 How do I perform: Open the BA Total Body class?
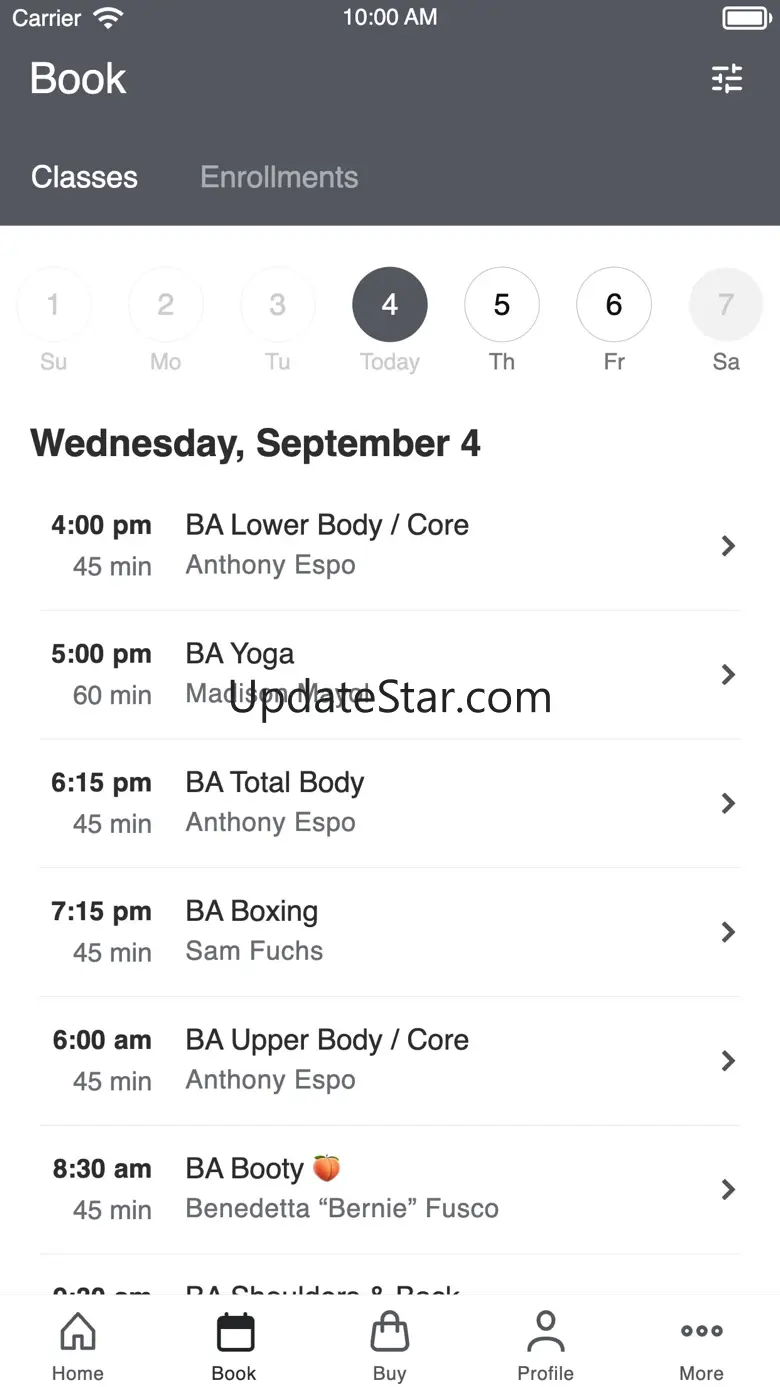click(390, 803)
